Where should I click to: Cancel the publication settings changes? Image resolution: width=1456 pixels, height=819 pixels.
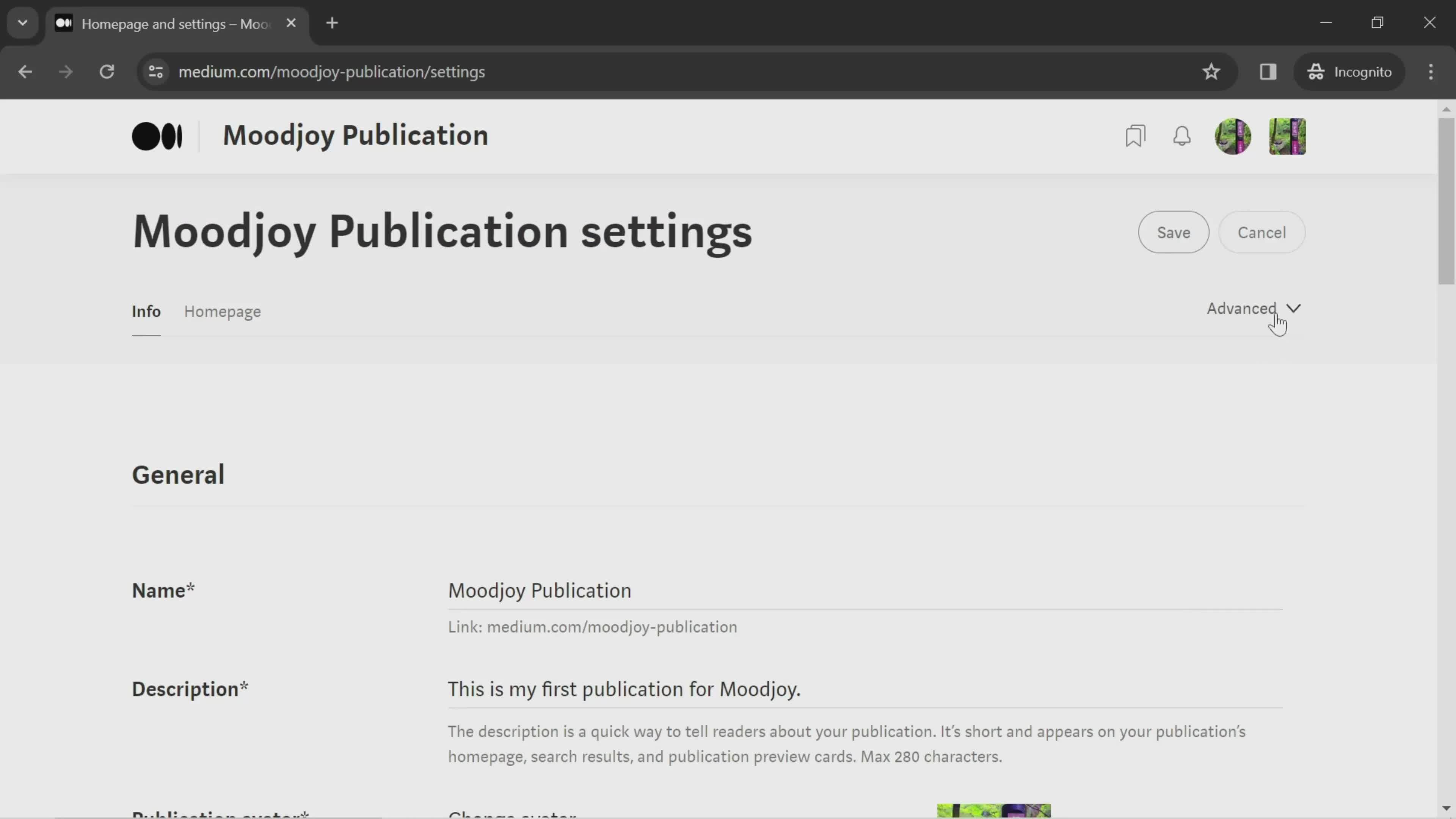pos(1261,232)
